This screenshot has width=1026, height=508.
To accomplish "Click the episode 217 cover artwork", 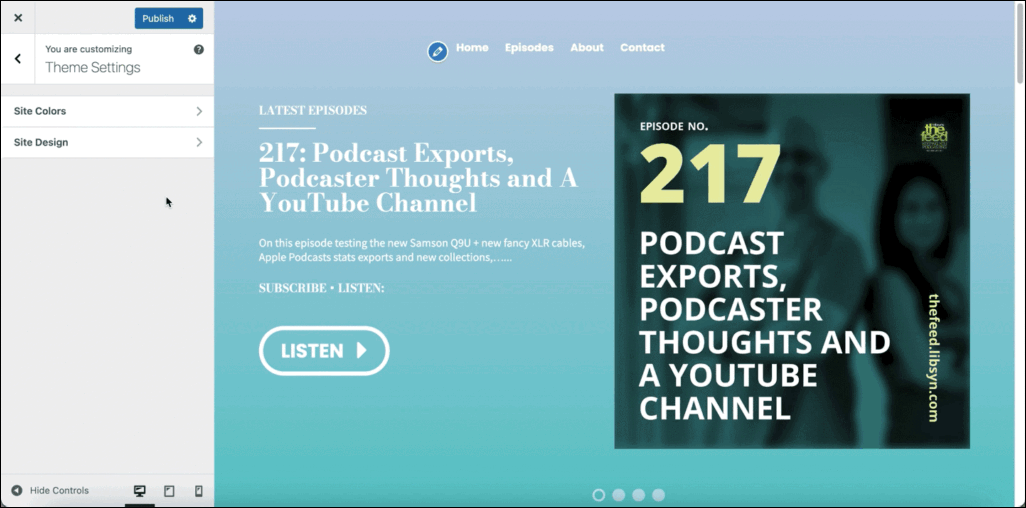I will 792,271.
